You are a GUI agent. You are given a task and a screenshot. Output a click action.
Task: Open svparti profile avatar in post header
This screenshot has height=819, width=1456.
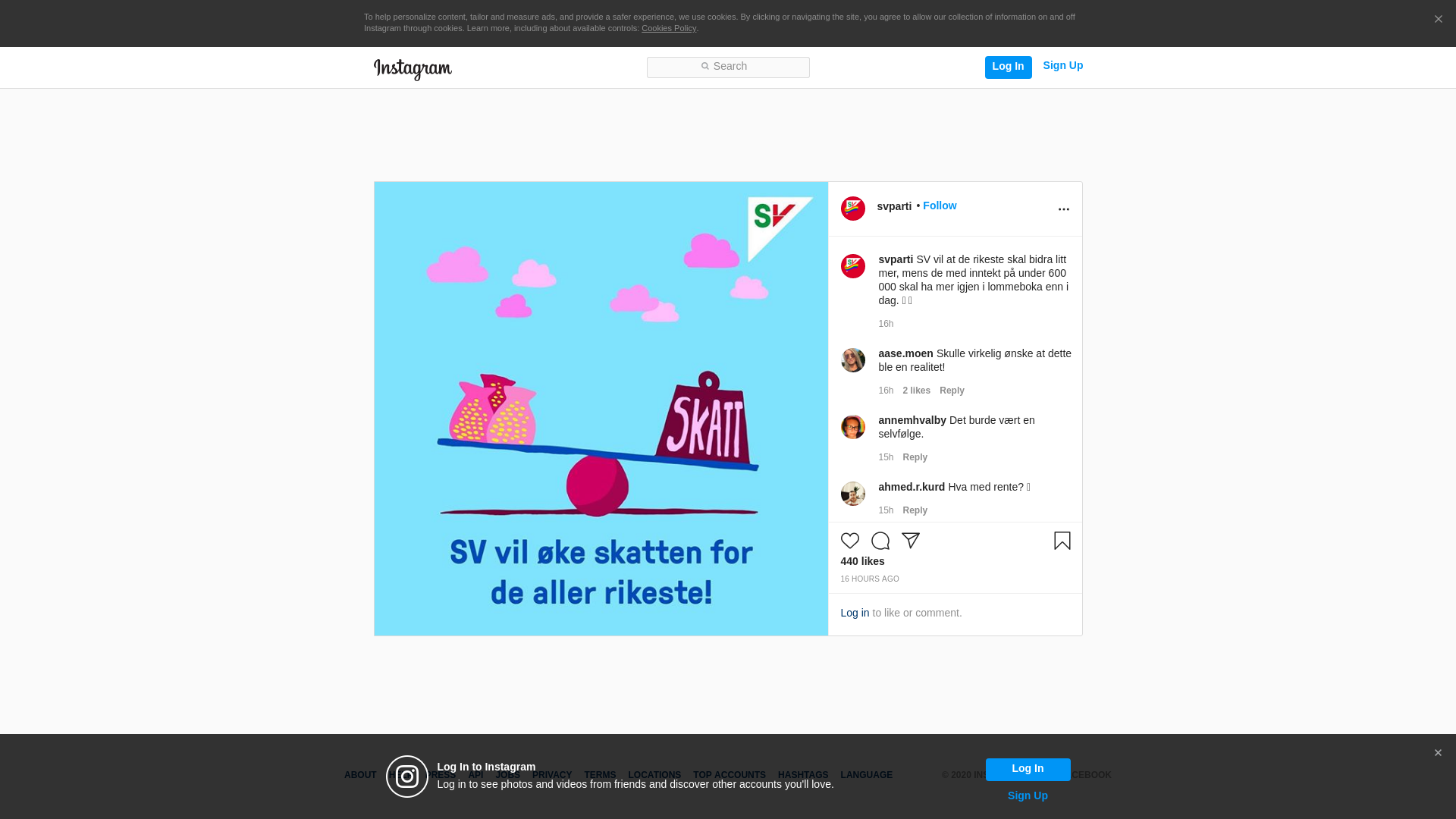pos(852,209)
